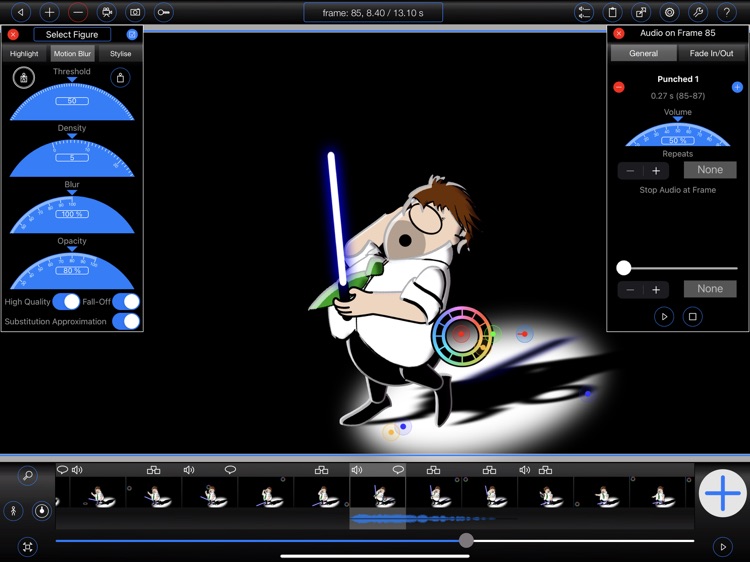Play the animation from the timeline bar
The image size is (750, 562).
(x=723, y=546)
